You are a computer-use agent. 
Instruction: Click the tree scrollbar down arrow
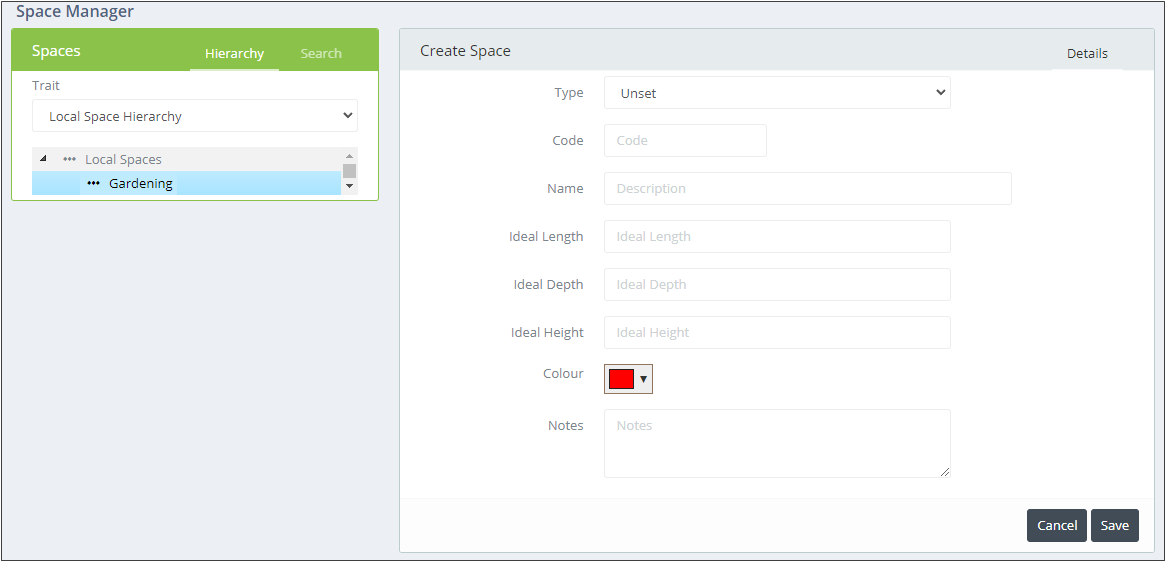click(350, 186)
